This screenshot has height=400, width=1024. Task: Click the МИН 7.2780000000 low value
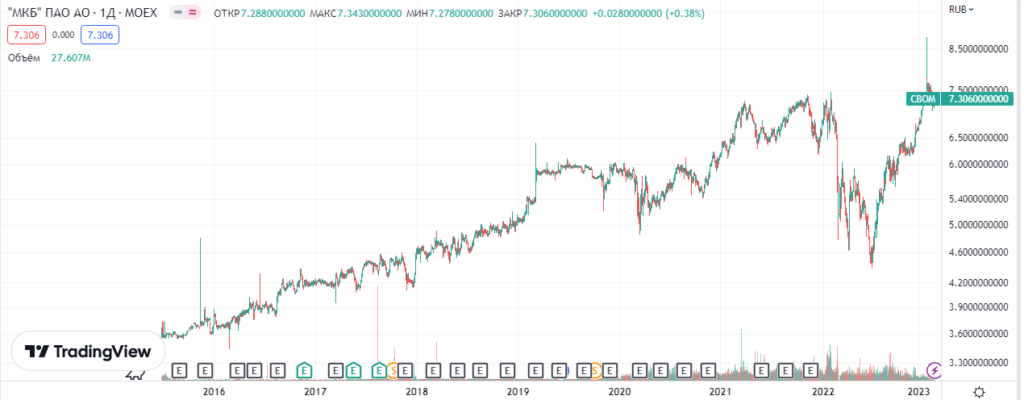[450, 13]
